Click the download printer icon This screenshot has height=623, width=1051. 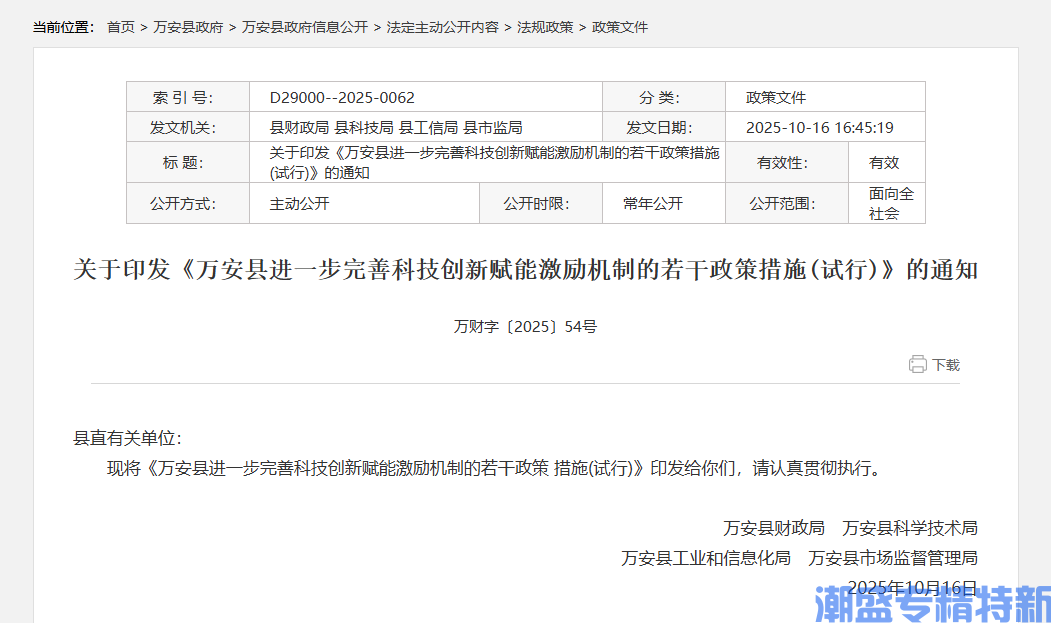tap(917, 364)
